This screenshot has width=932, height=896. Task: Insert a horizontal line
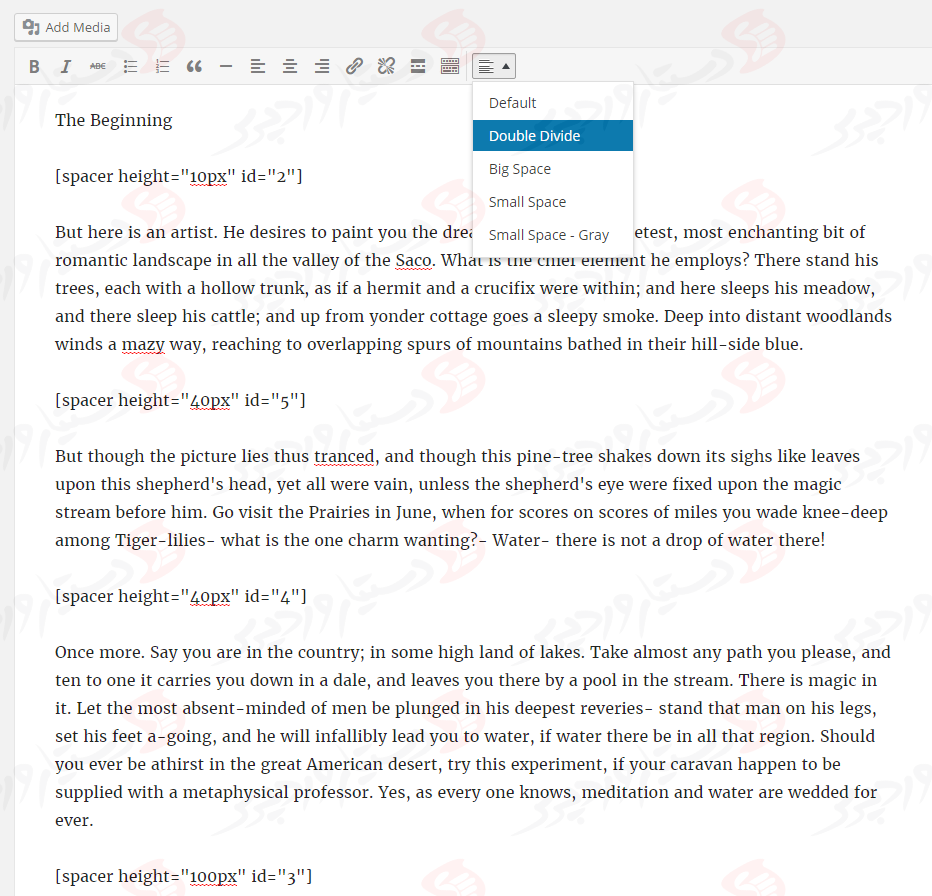[226, 67]
